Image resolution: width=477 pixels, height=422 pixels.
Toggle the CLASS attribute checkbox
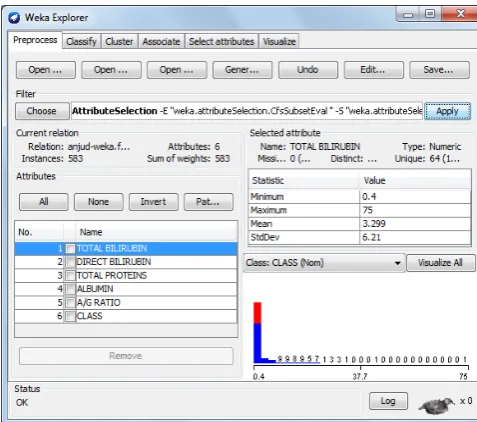click(x=70, y=316)
